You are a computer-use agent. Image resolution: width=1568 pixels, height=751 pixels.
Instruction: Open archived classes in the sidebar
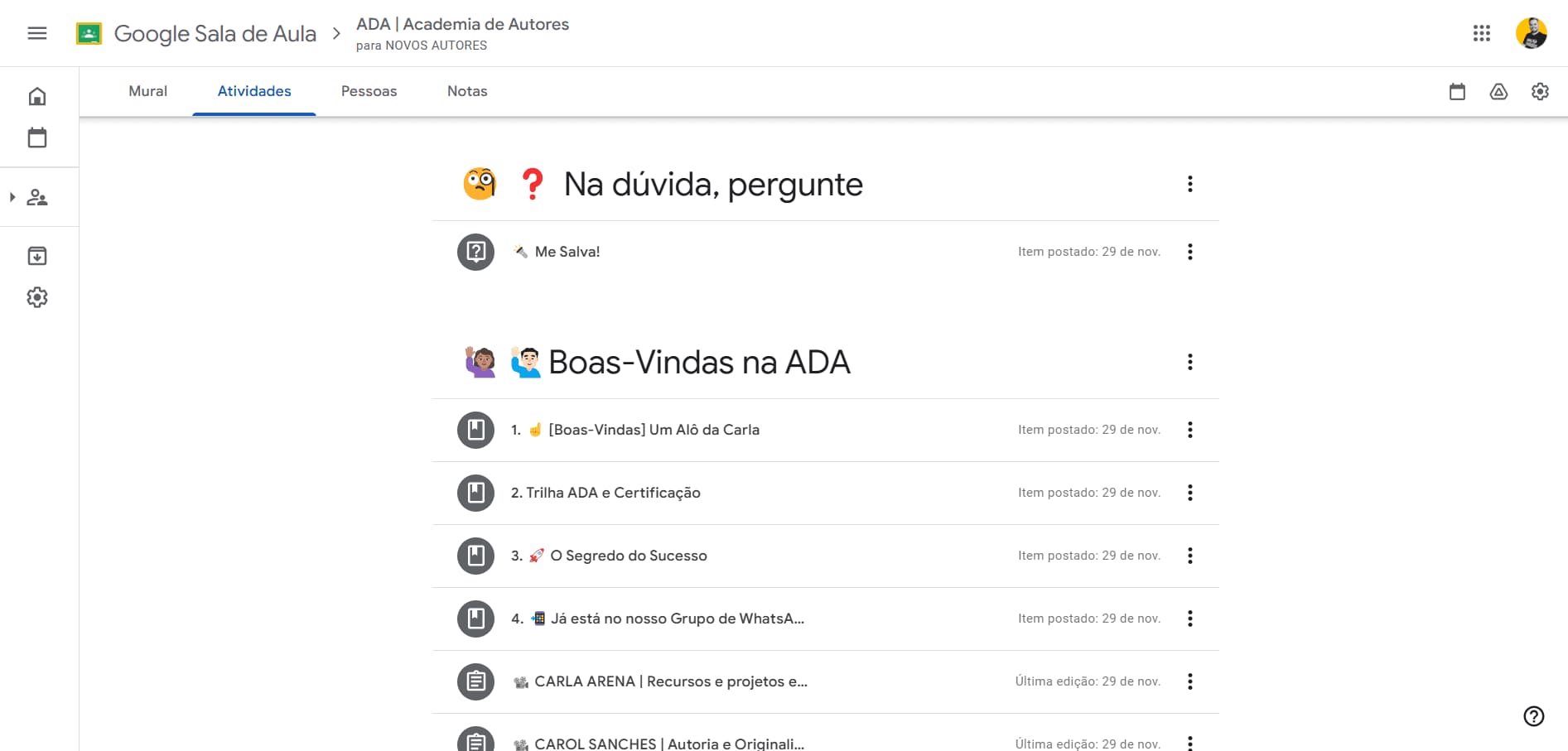(x=37, y=256)
